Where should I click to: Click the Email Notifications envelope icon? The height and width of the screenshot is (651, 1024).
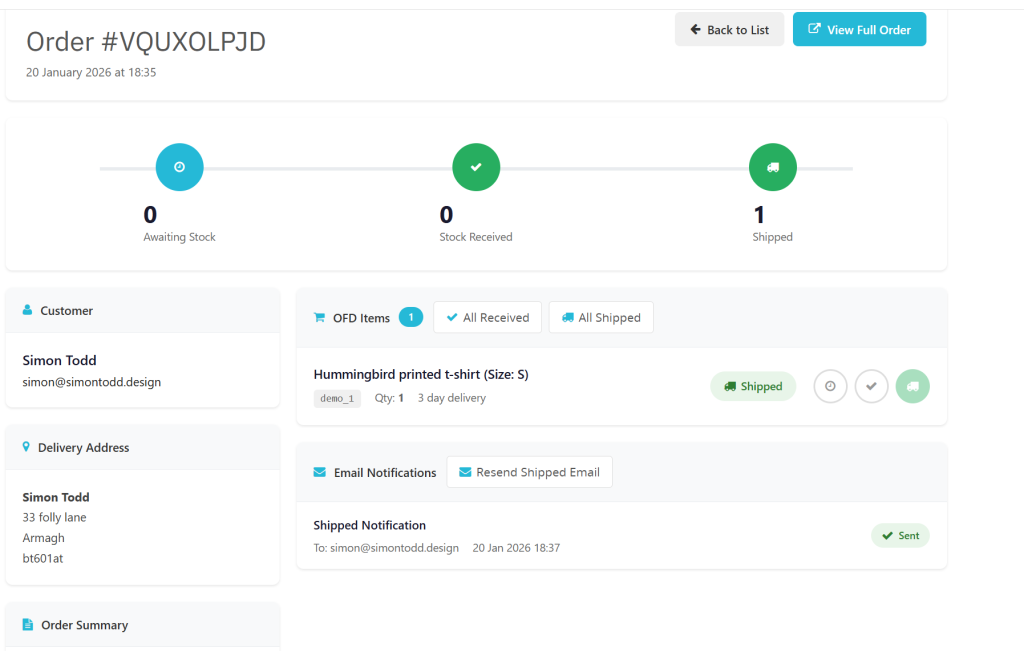point(320,472)
